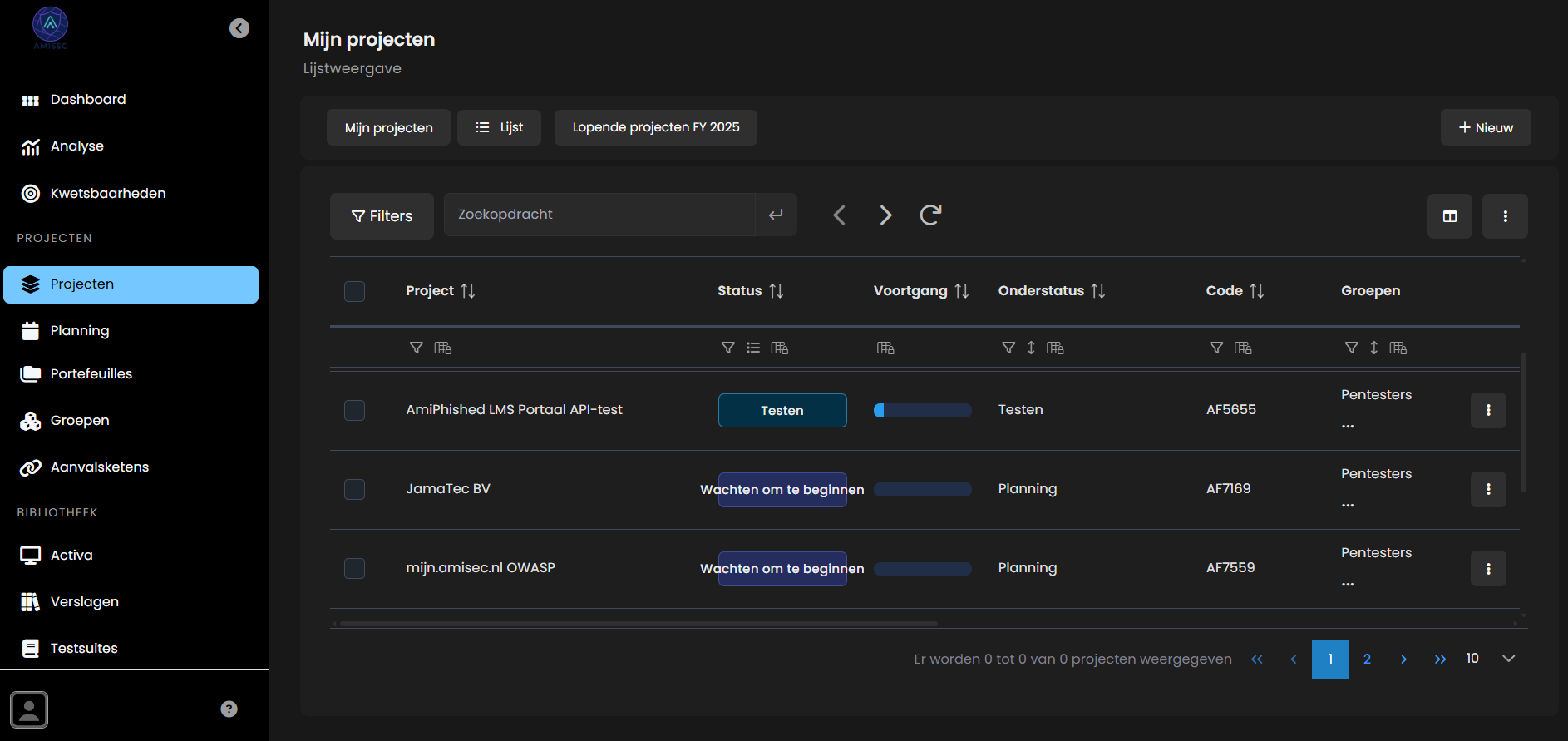Image resolution: width=1568 pixels, height=741 pixels.
Task: Open Kwetsbaarheden in the sidebar
Action: tap(108, 194)
